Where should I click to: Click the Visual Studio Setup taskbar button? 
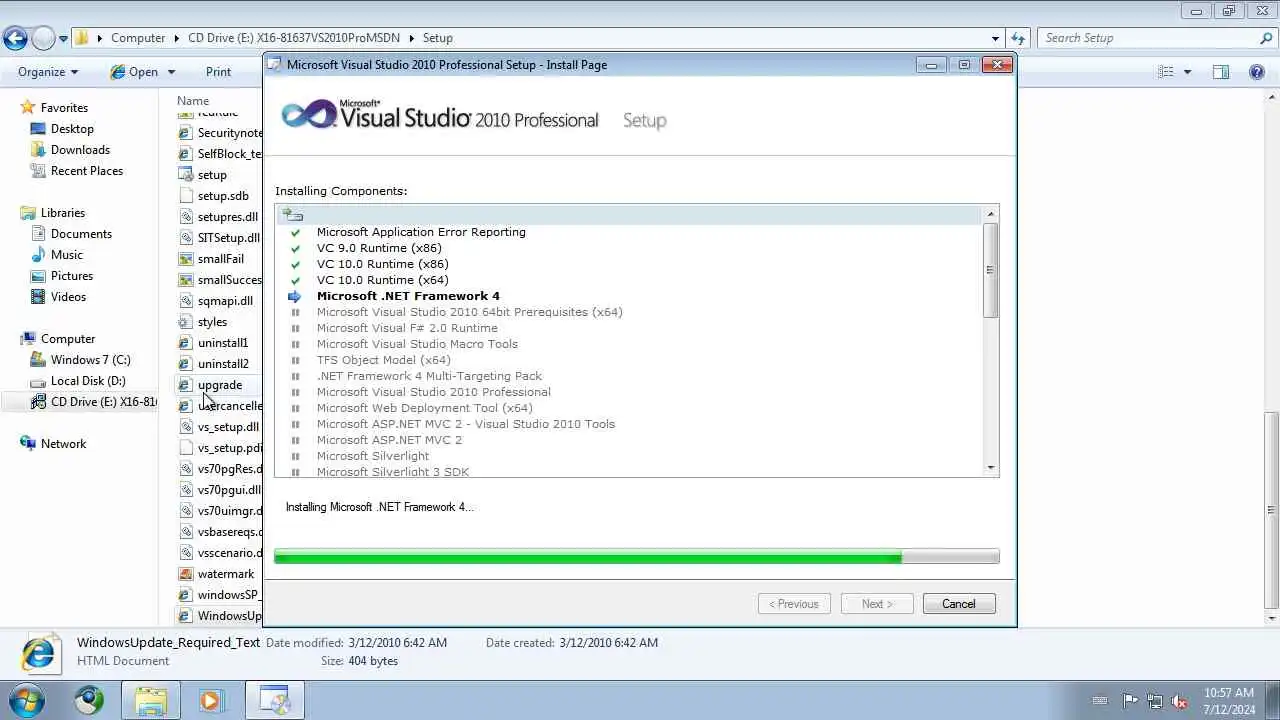click(274, 700)
